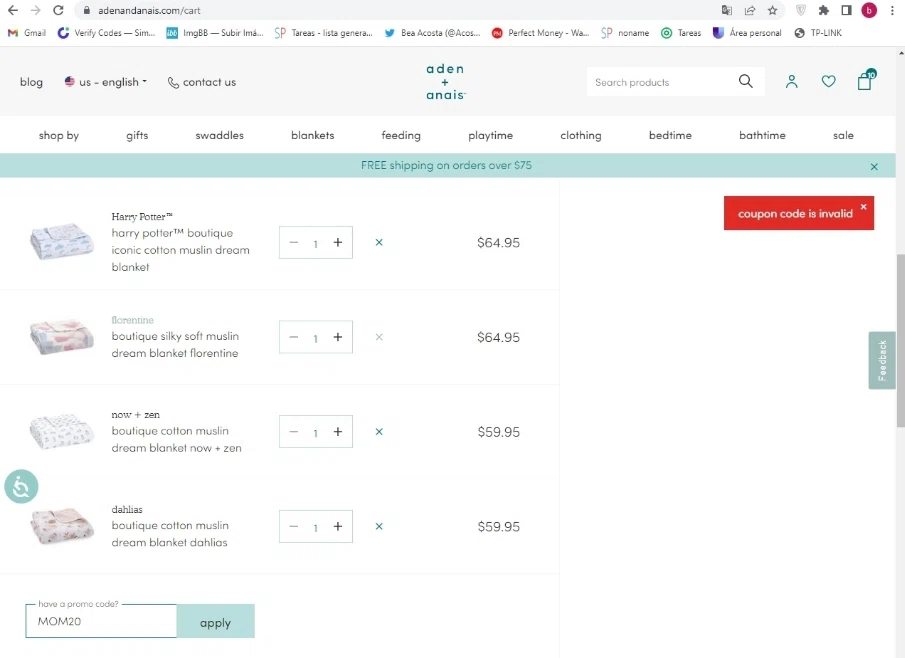Open the clothing menu
The width and height of the screenshot is (905, 658).
[x=580, y=135]
